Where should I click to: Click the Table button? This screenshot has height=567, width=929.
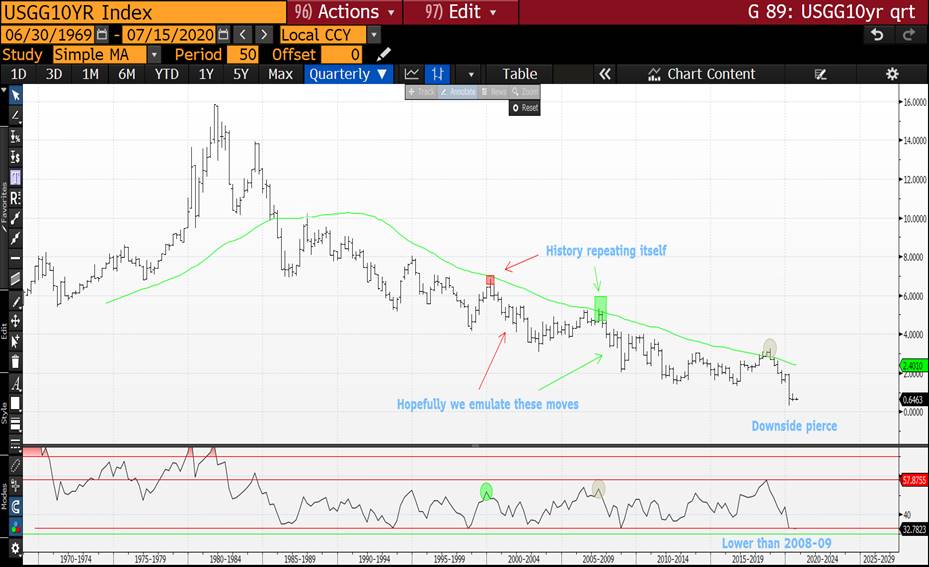[x=519, y=74]
